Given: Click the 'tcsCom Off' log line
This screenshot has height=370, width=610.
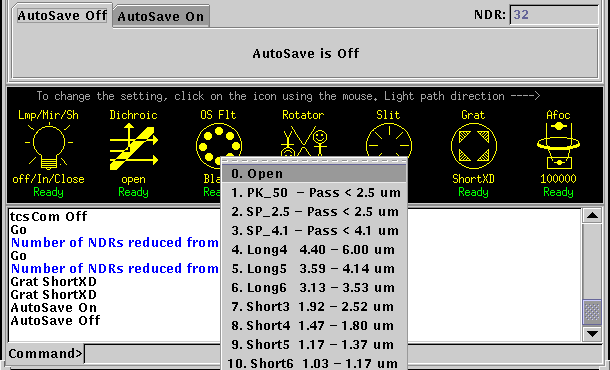Looking at the screenshot, I should [49, 216].
